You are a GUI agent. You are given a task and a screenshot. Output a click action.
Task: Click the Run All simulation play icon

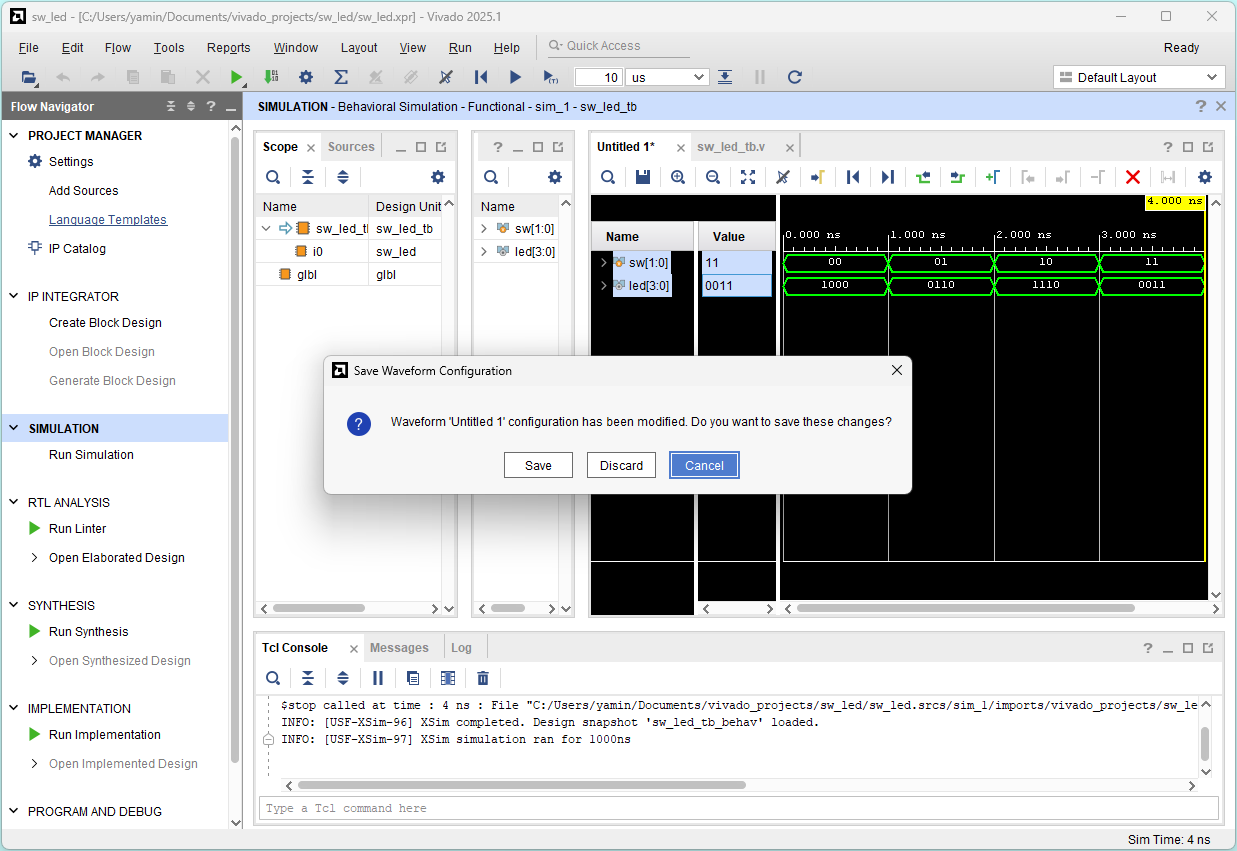point(515,77)
